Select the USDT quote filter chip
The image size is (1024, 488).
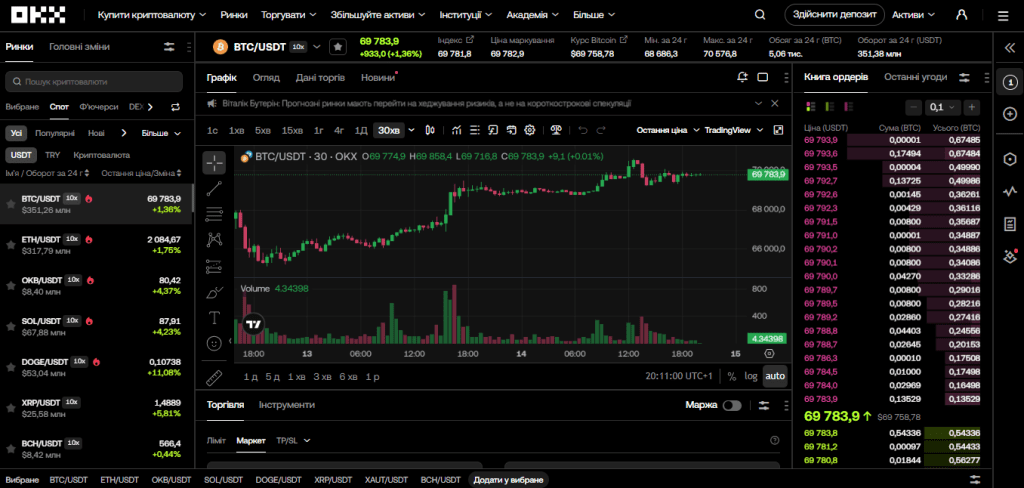22,155
